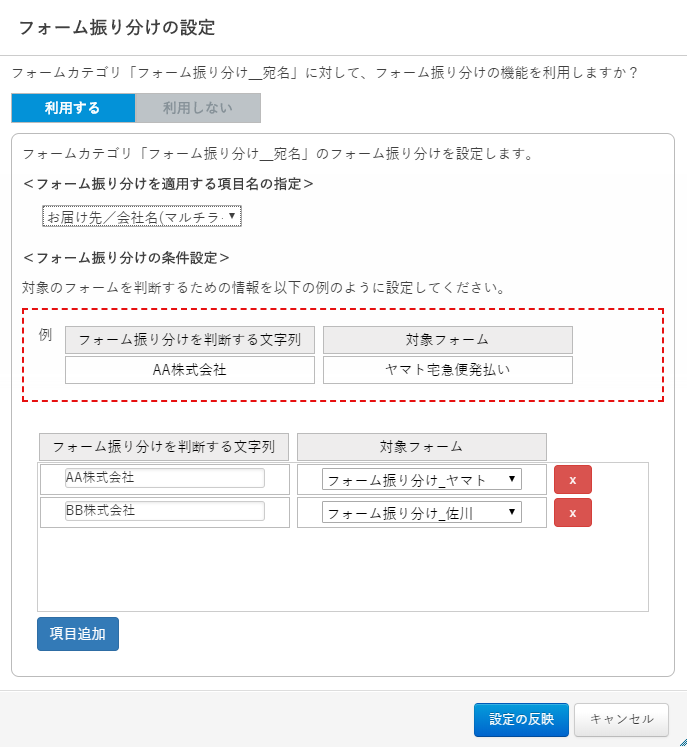This screenshot has height=747, width=687.
Task: Apply settings with 設定の反映 button
Action: [521, 720]
